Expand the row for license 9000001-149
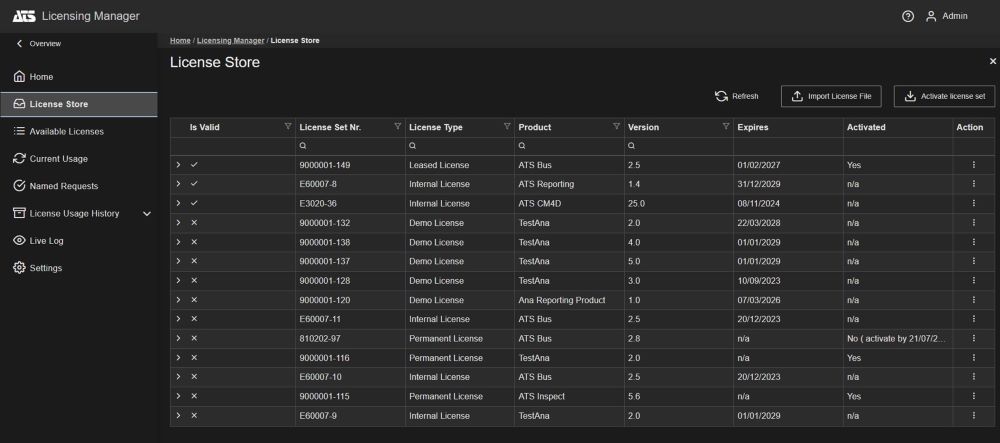Viewport: 1000px width, 443px height. (178, 164)
